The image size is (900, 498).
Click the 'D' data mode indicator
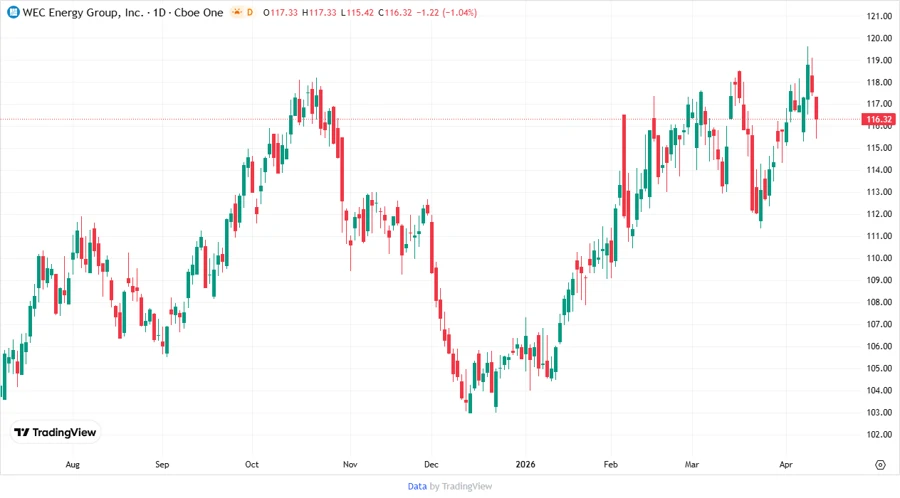point(250,12)
